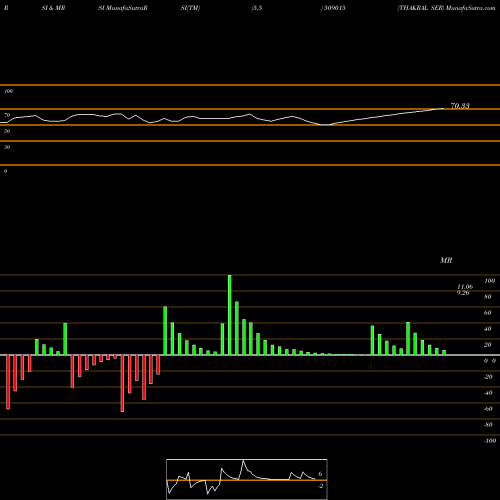This screenshot has width=500, height=500.
Task: Click the 11.06 value in MR panel
Action: tap(465, 287)
